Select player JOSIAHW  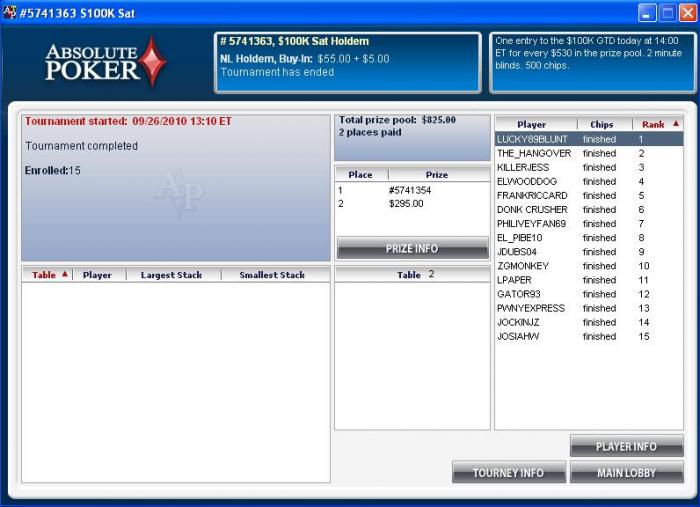[589, 337]
